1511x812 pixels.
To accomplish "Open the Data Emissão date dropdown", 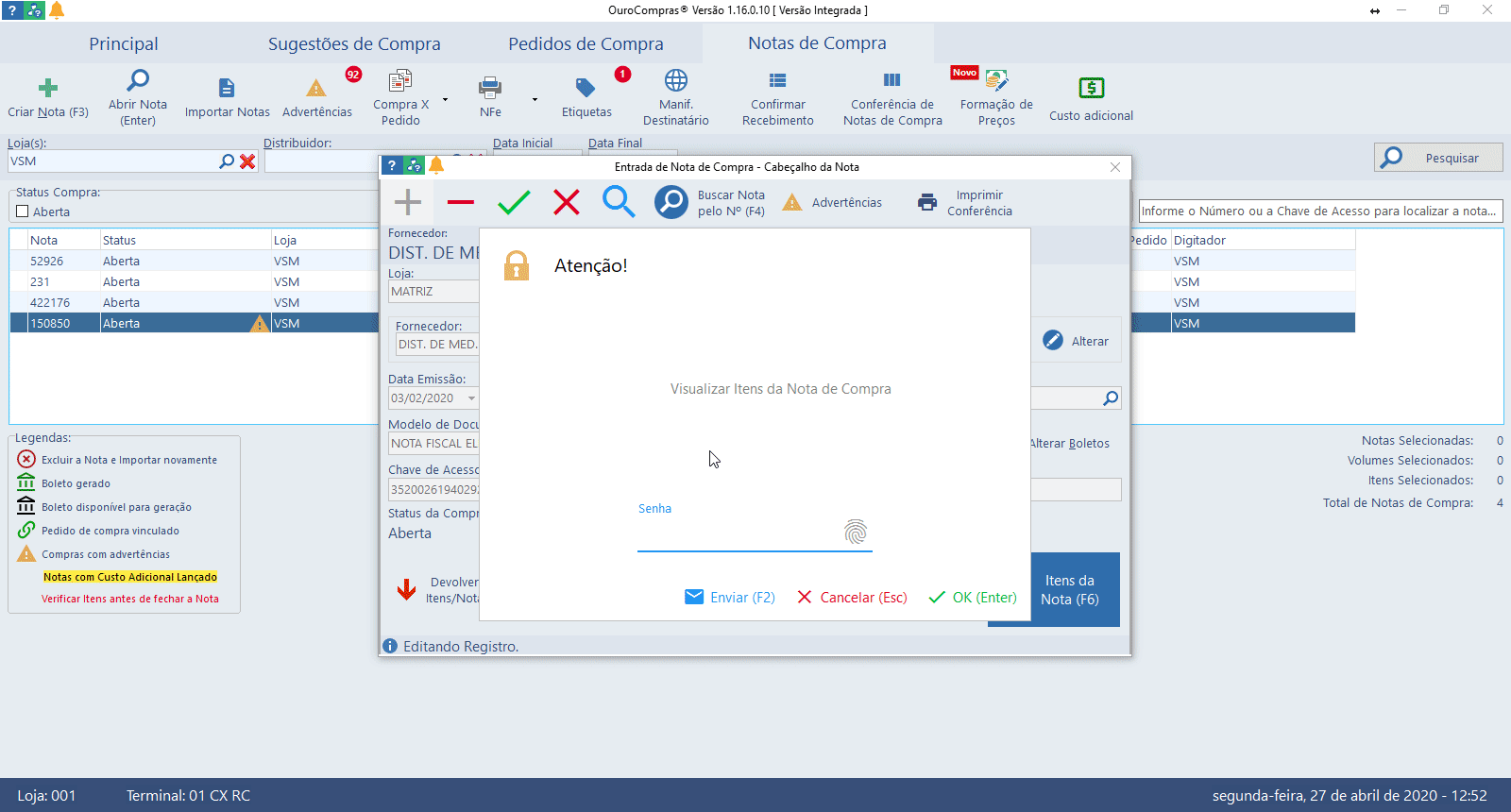I will (x=471, y=398).
